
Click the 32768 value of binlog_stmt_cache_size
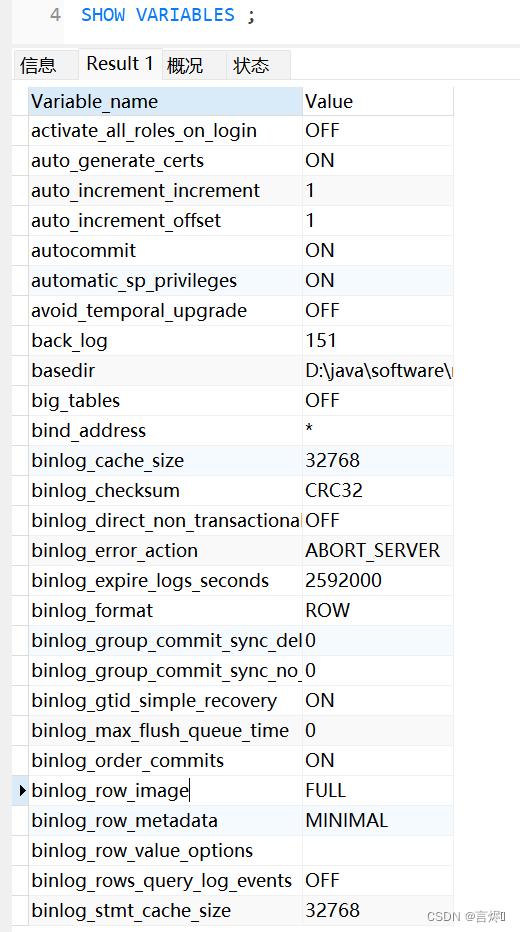[x=378, y=911]
